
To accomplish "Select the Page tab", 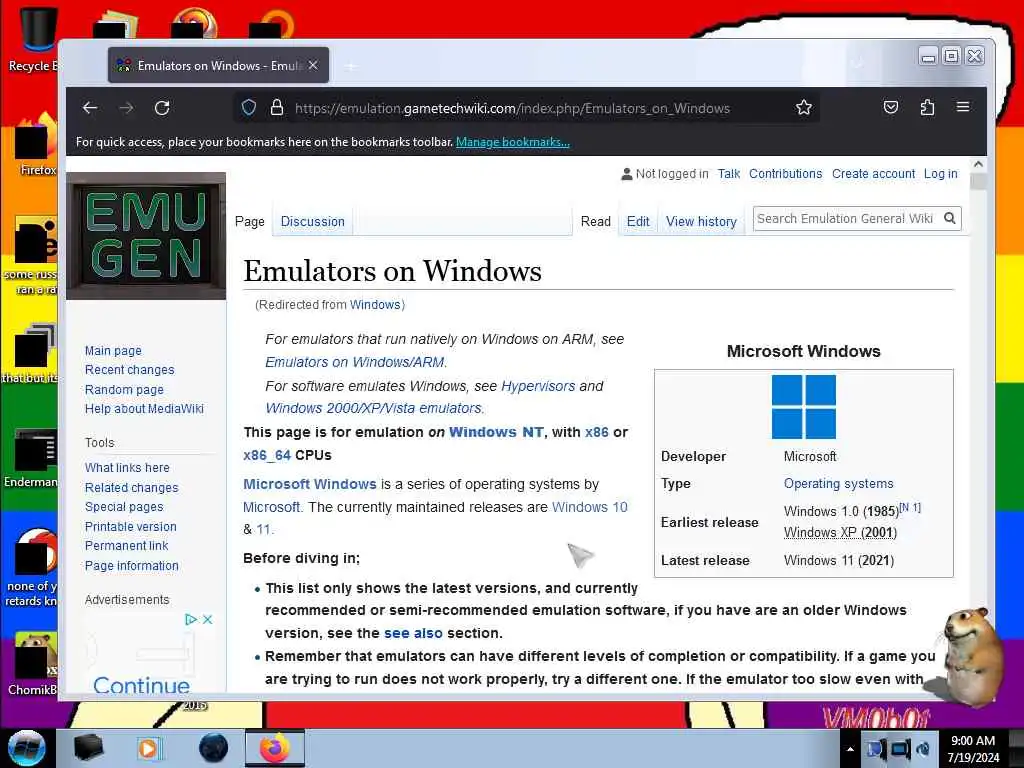I will [249, 221].
